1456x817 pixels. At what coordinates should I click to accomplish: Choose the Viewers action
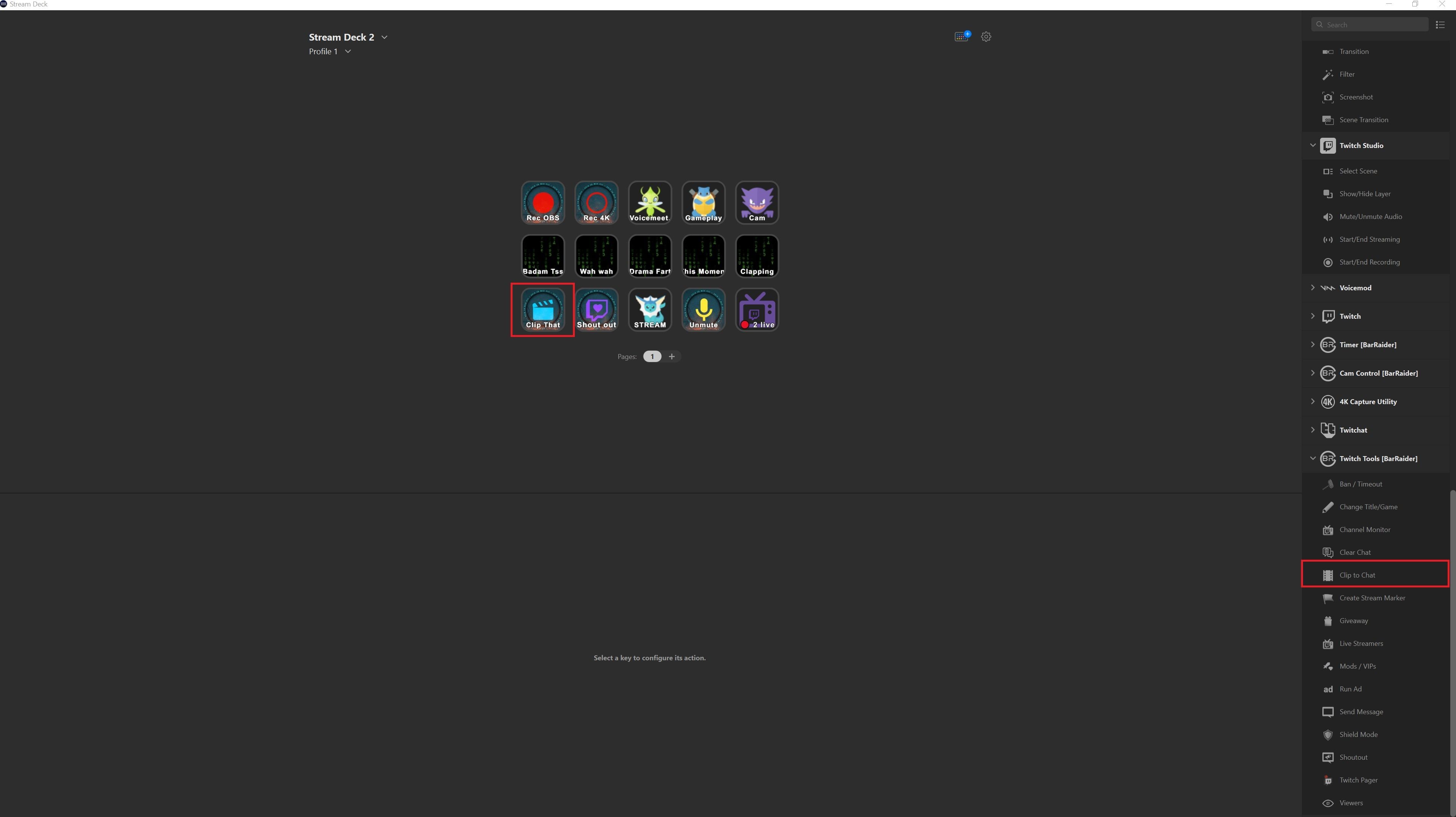(1376, 803)
